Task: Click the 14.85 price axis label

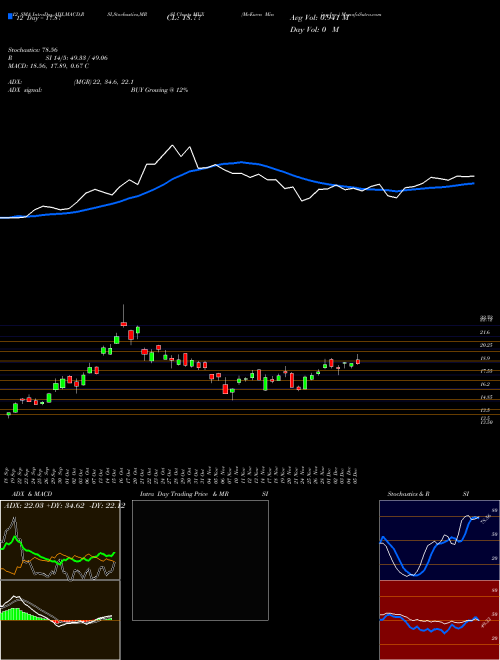Action: click(x=486, y=397)
